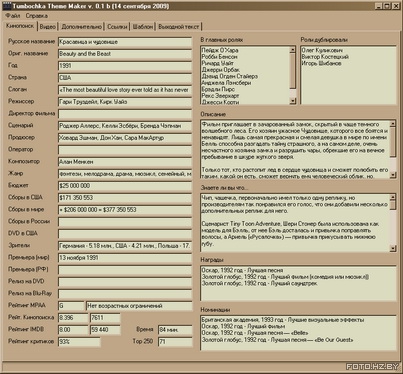Click the Страна field with США
Screen dimensions: 403x374
pos(125,78)
